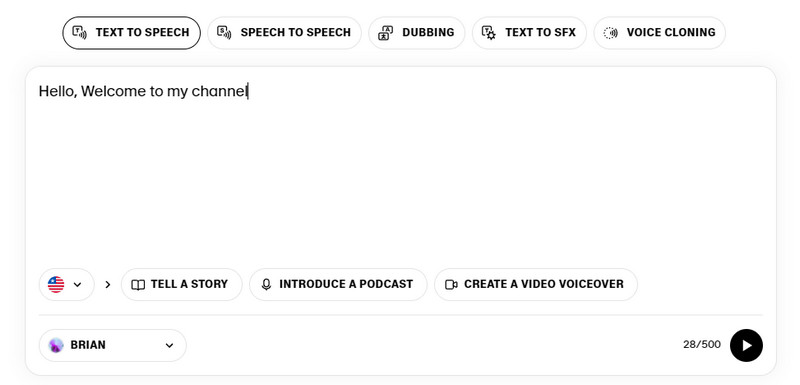Image resolution: width=800 pixels, height=385 pixels.
Task: Choose the Tell a Story preset
Action: tap(182, 285)
